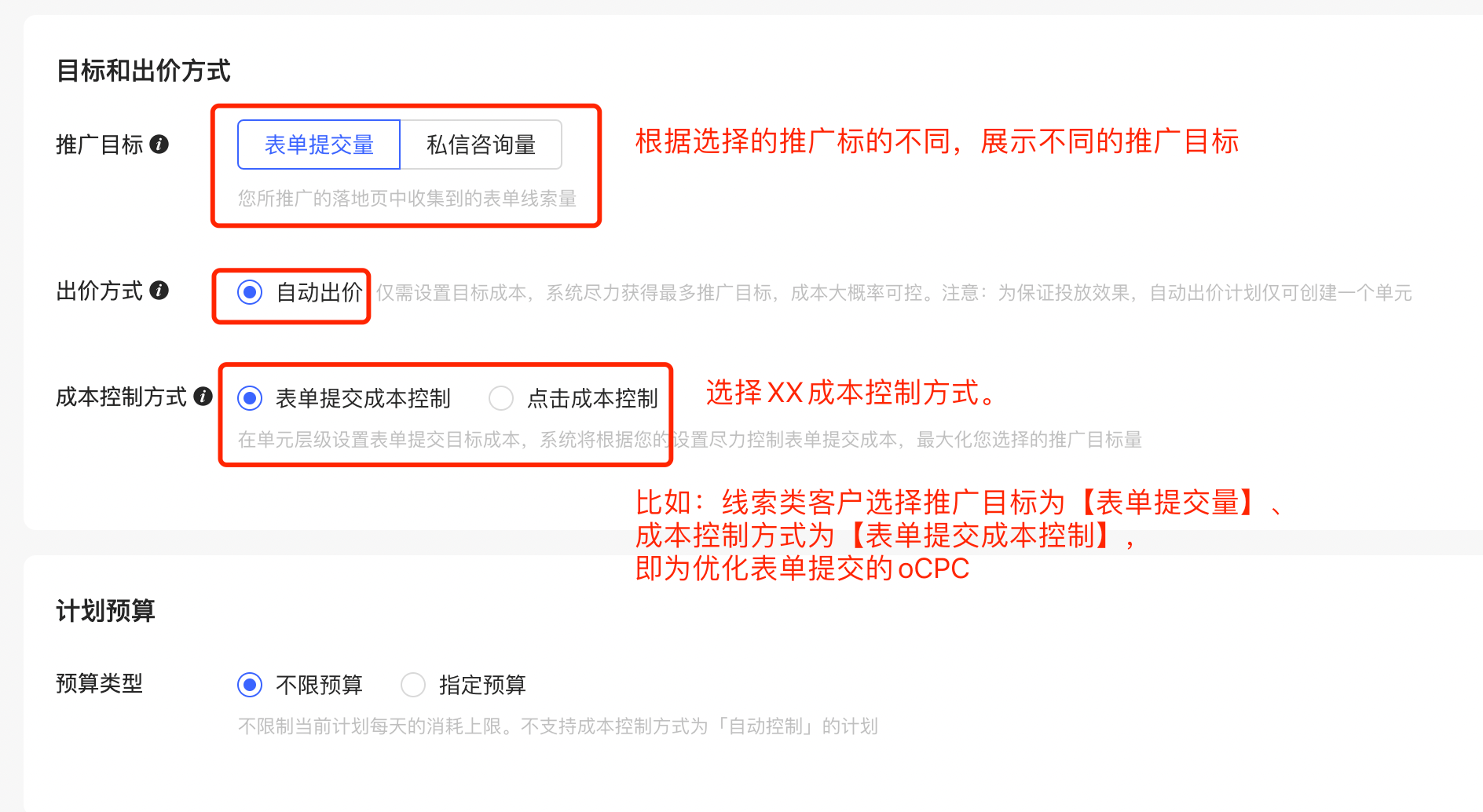Select the 点击成本控制 radio option
1483x812 pixels.
click(501, 398)
